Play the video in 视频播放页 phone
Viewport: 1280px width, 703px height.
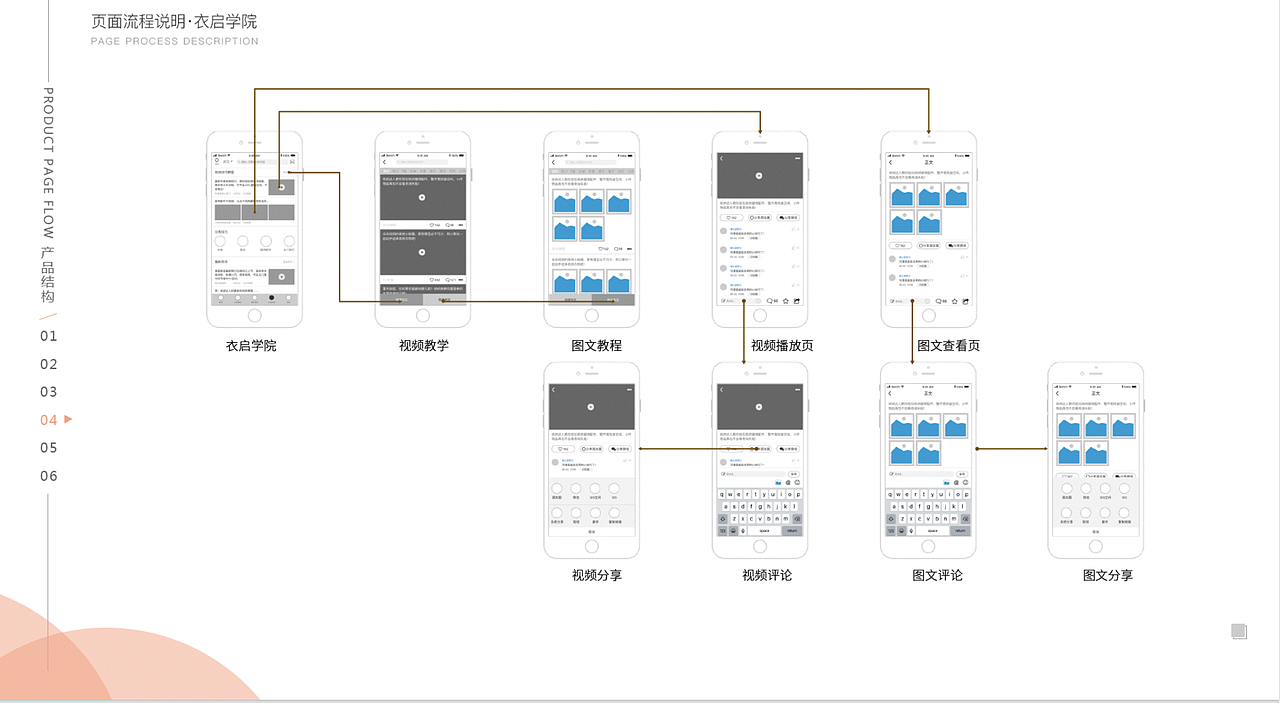click(x=759, y=176)
